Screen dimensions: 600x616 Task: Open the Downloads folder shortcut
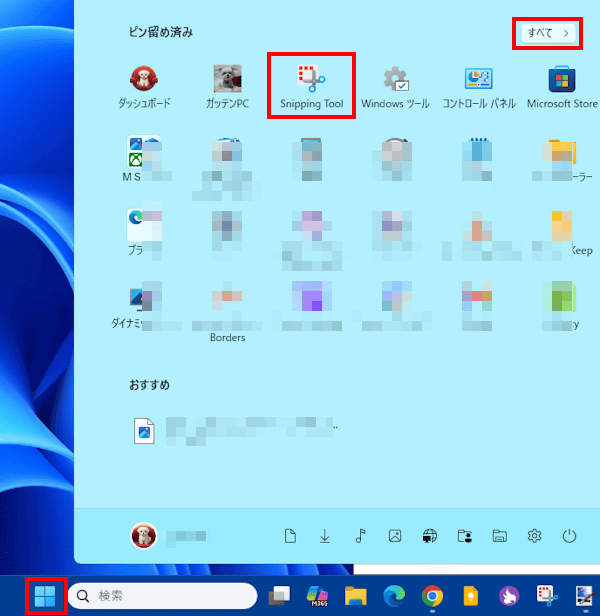pos(325,536)
